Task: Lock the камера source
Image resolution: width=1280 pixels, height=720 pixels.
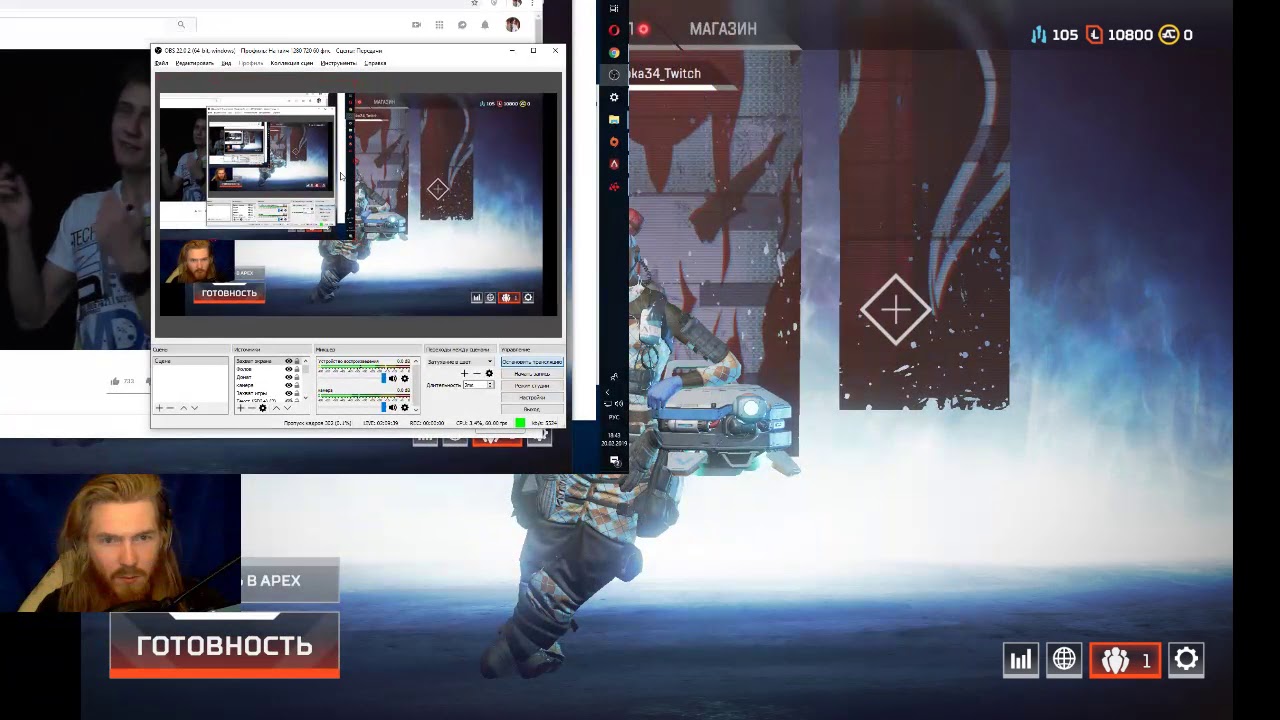Action: (x=297, y=385)
